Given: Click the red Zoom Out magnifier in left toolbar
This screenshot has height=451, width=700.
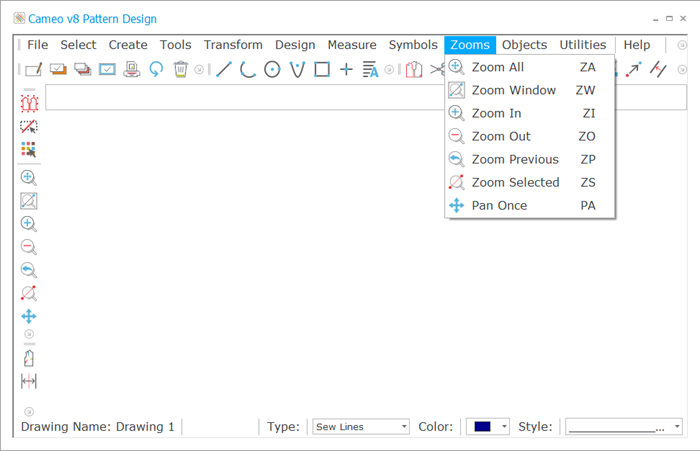Looking at the screenshot, I should tap(29, 247).
